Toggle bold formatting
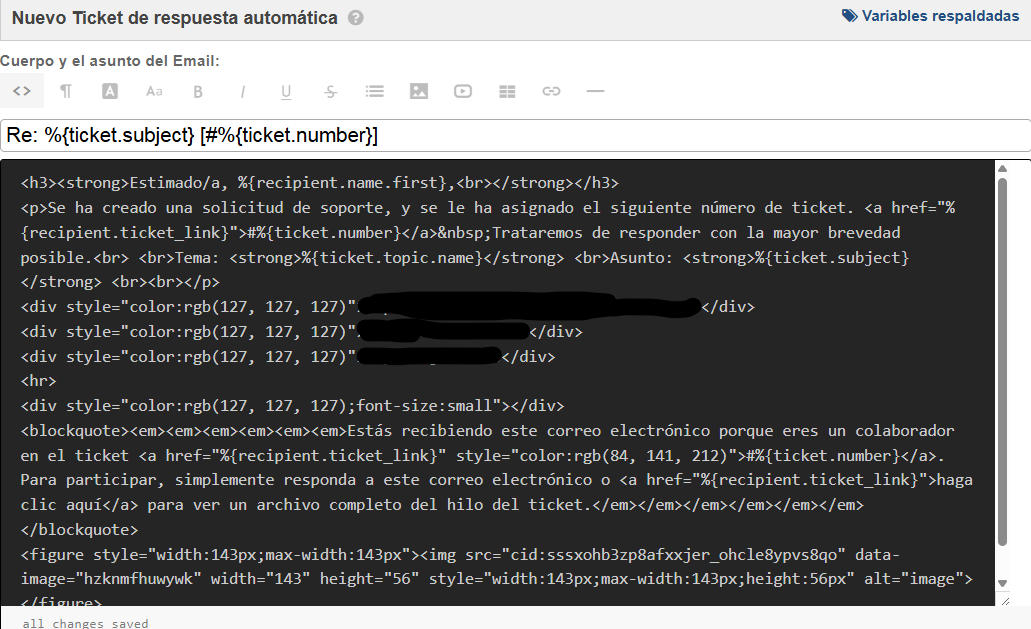This screenshot has width=1031, height=629. coord(198,91)
